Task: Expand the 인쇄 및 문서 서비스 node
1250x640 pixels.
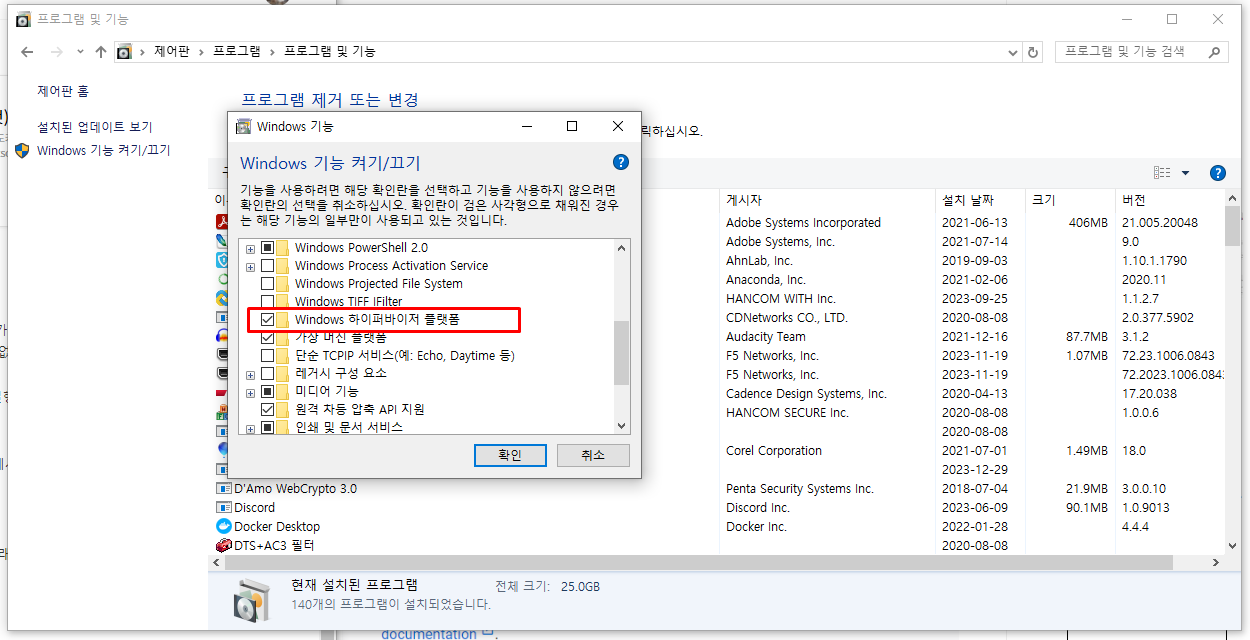Action: [x=251, y=428]
